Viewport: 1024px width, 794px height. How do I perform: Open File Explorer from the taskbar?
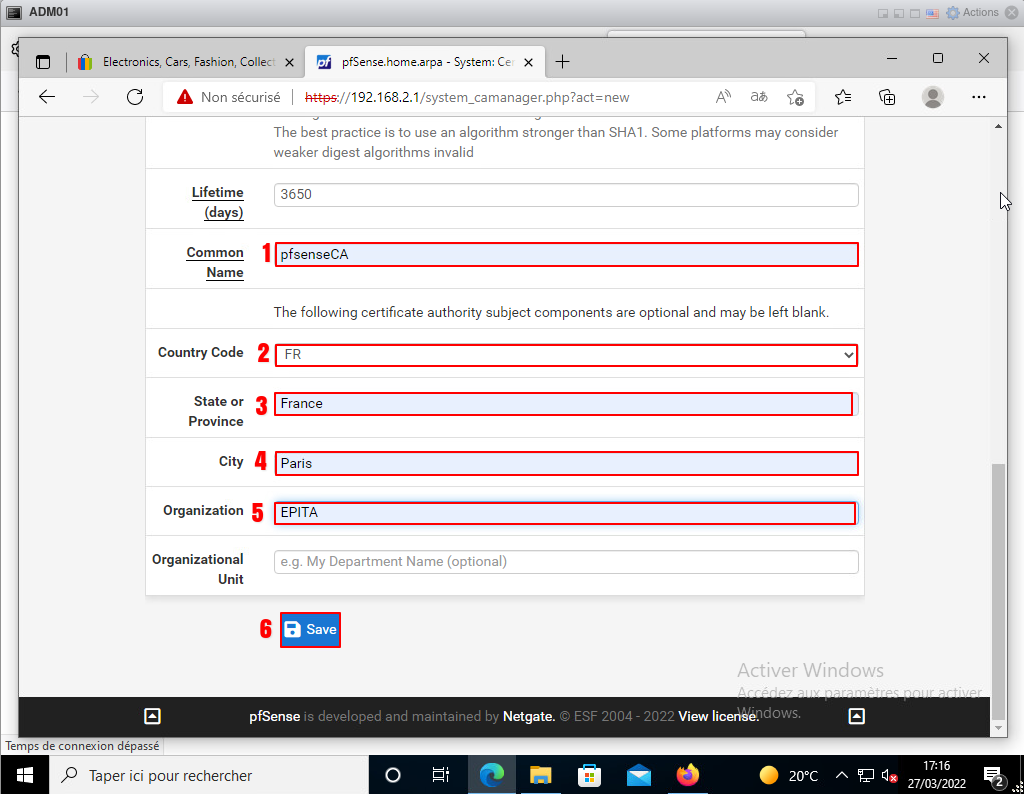[x=540, y=775]
